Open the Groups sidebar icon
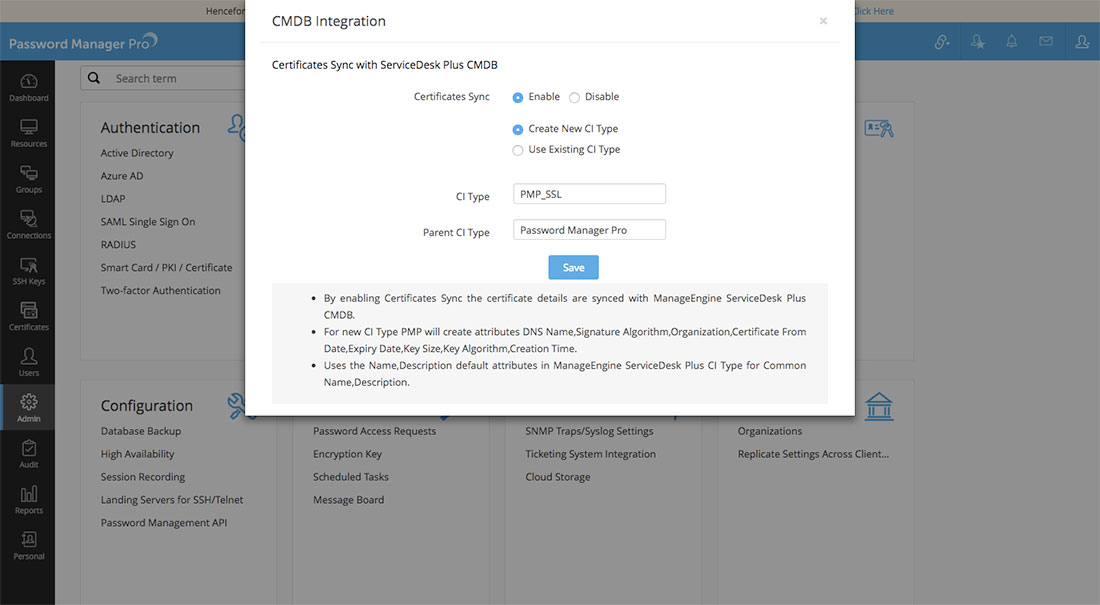 click(28, 179)
